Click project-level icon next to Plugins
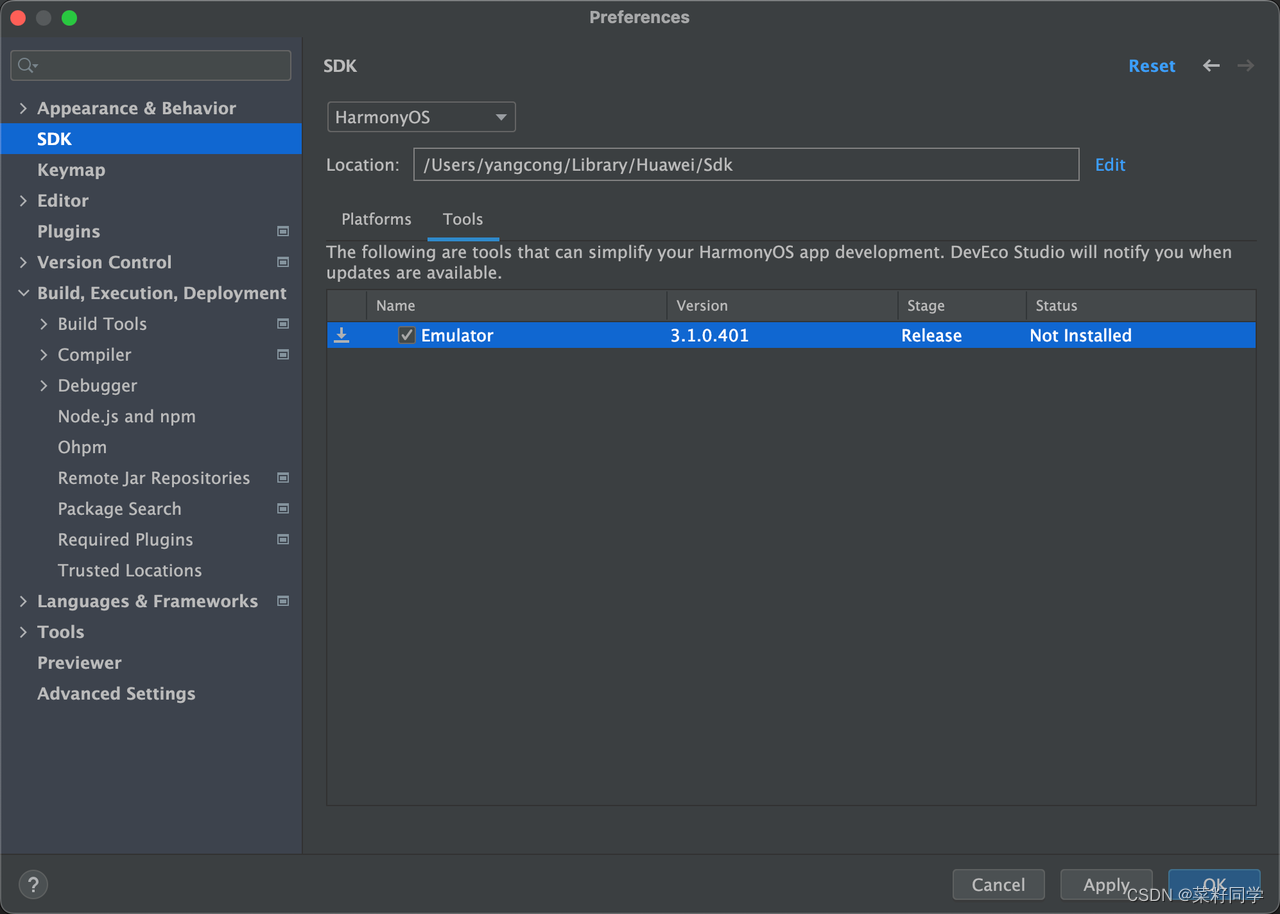1280x914 pixels. coord(283,231)
